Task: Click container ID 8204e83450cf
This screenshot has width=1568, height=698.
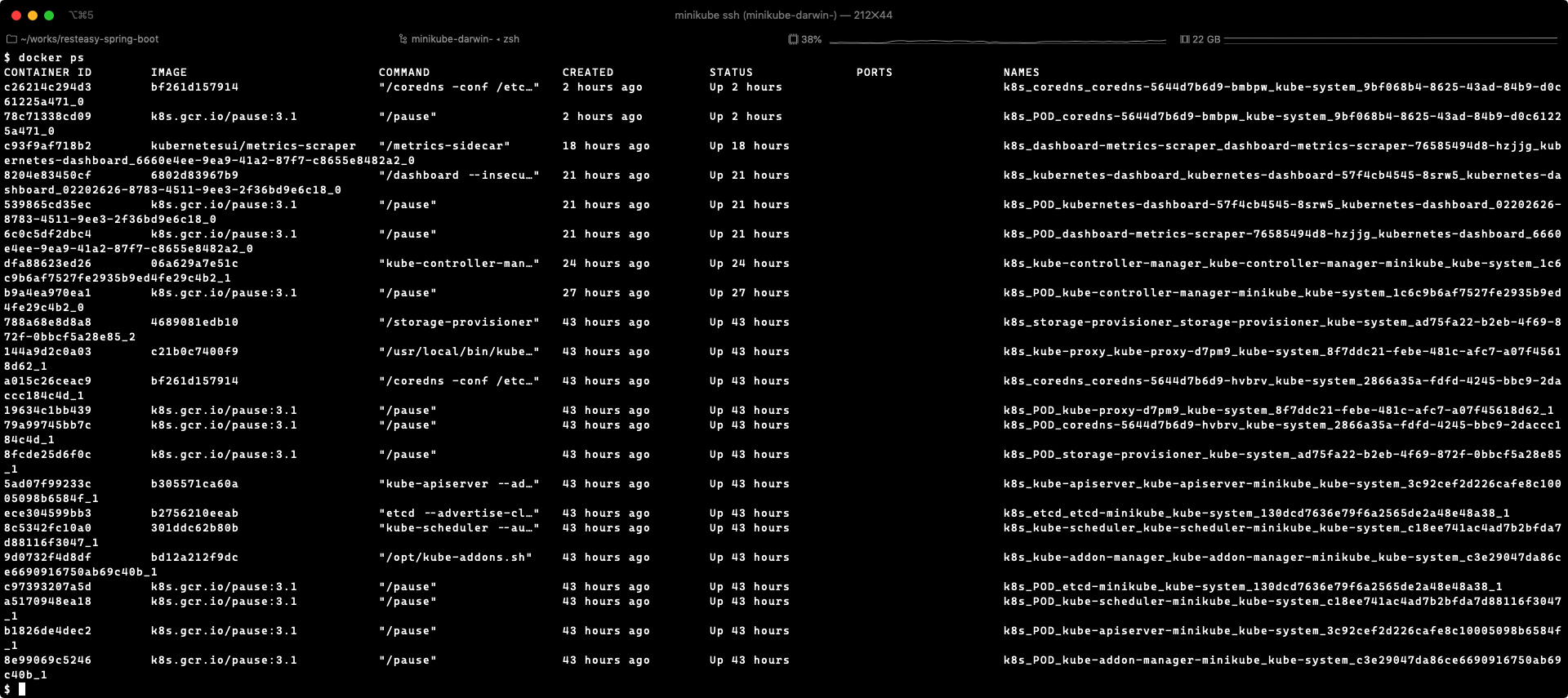Action: (48, 176)
